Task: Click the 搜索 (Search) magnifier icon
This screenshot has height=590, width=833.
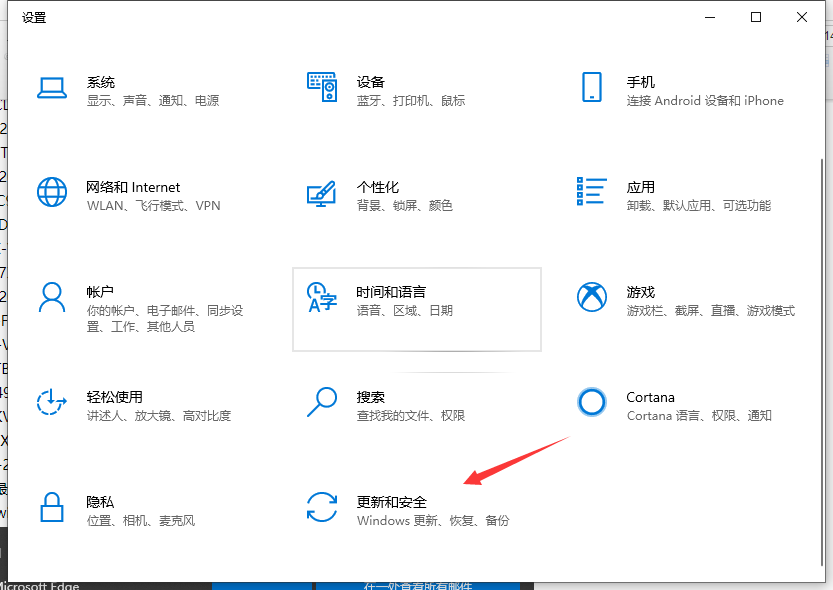Action: click(x=322, y=402)
